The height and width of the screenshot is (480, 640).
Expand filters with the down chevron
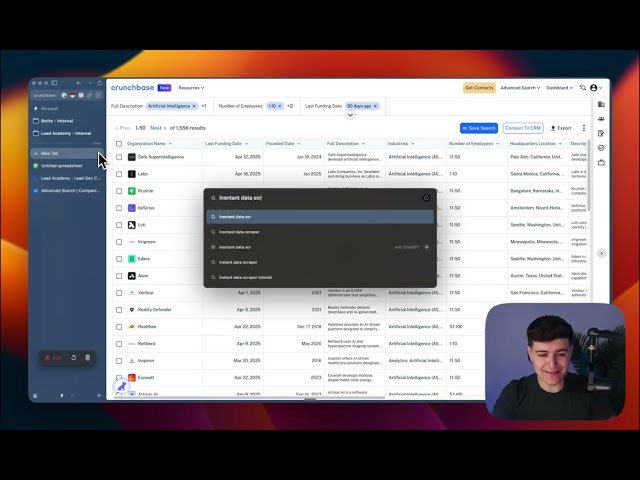pos(350,115)
